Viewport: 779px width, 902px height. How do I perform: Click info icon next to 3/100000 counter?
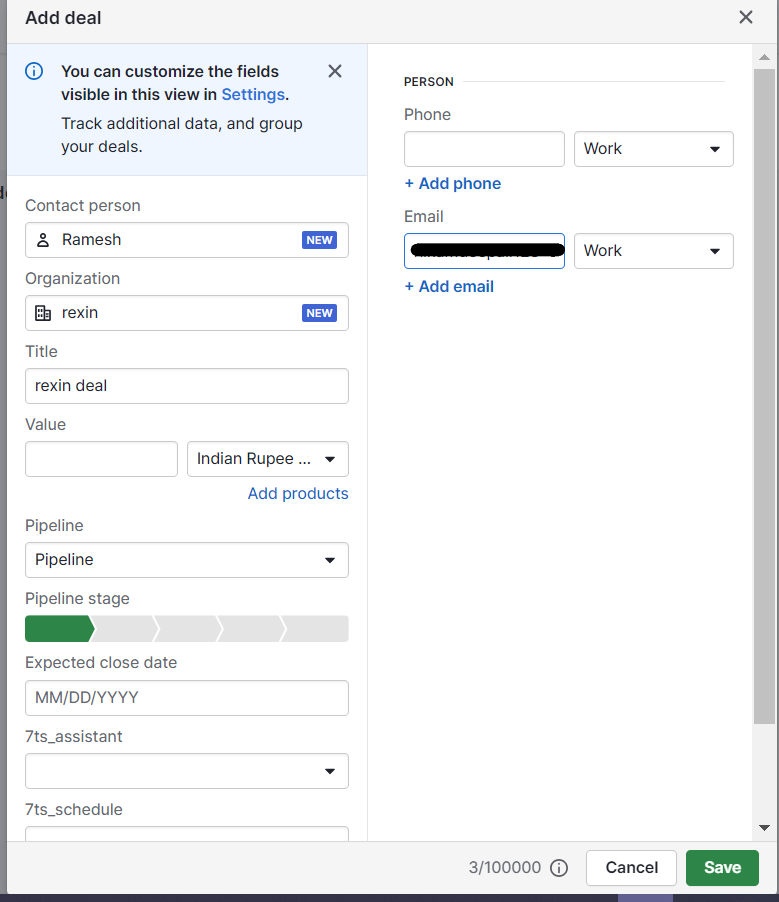[x=559, y=868]
